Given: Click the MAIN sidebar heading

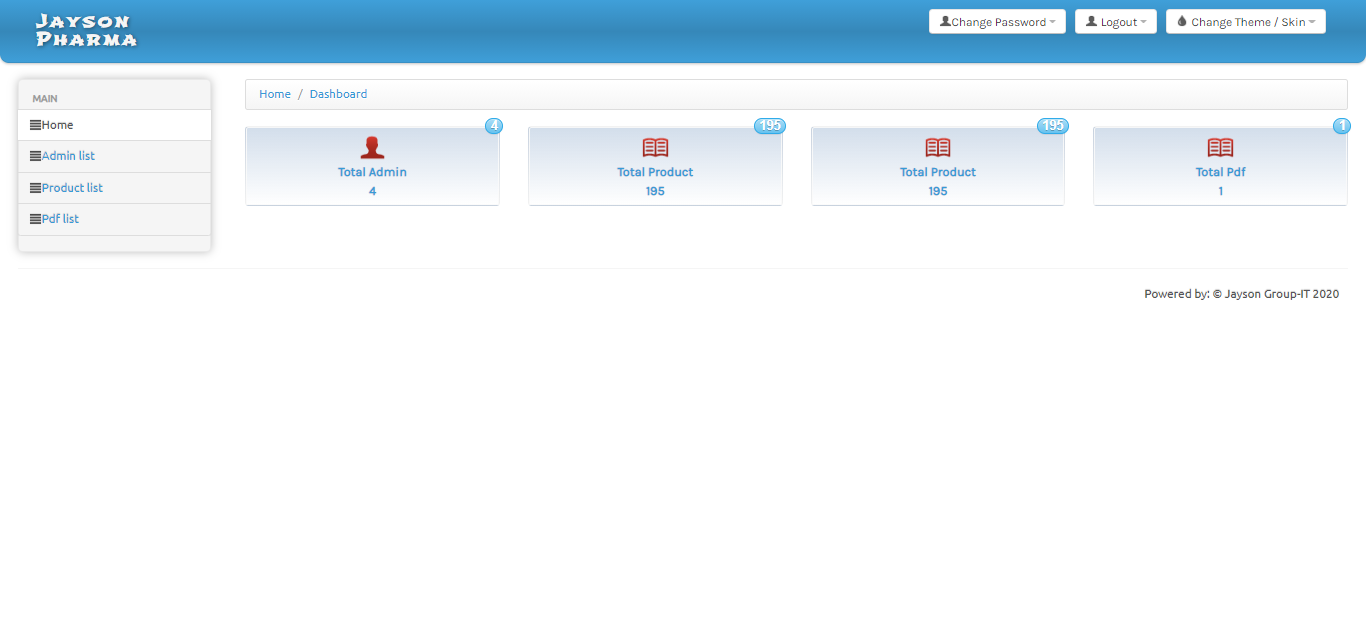Looking at the screenshot, I should (x=45, y=99).
